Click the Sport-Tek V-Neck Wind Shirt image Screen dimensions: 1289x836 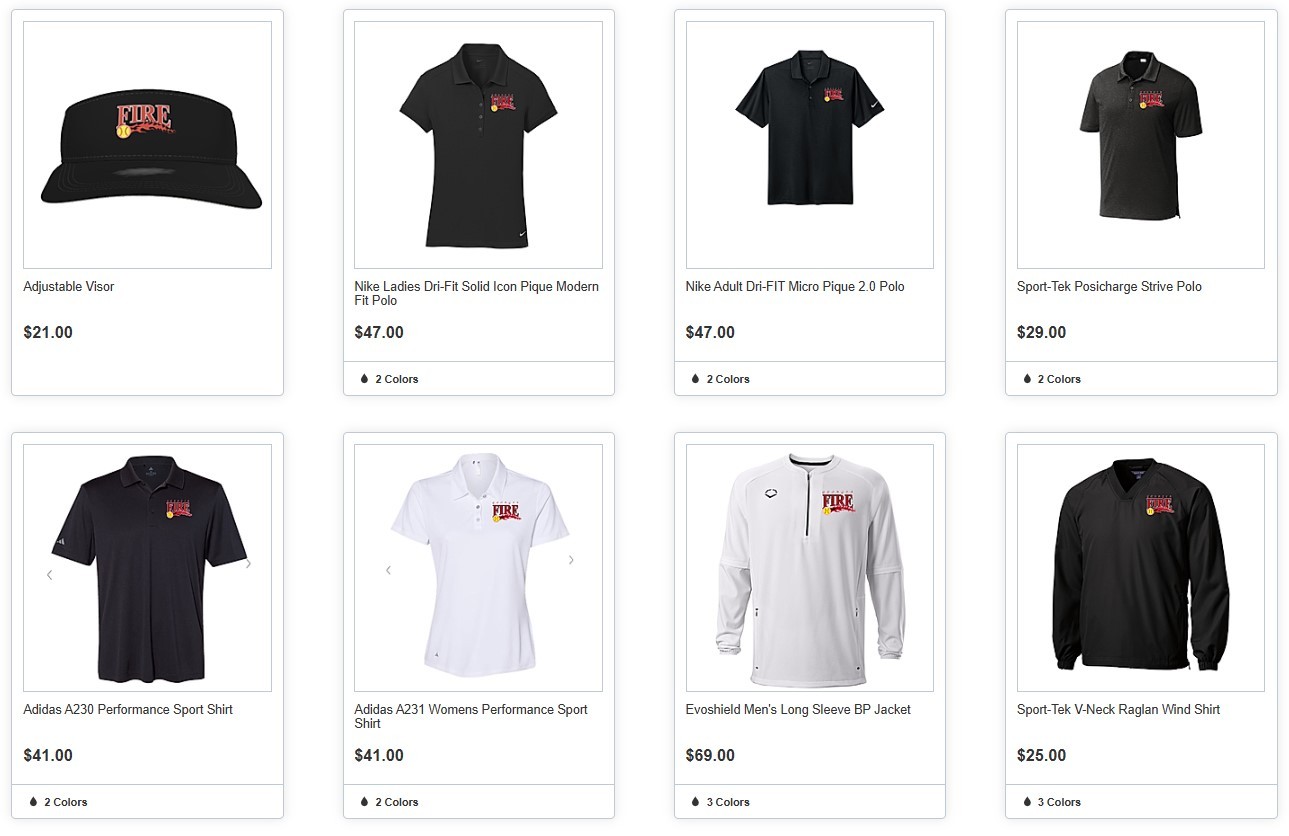point(1141,568)
